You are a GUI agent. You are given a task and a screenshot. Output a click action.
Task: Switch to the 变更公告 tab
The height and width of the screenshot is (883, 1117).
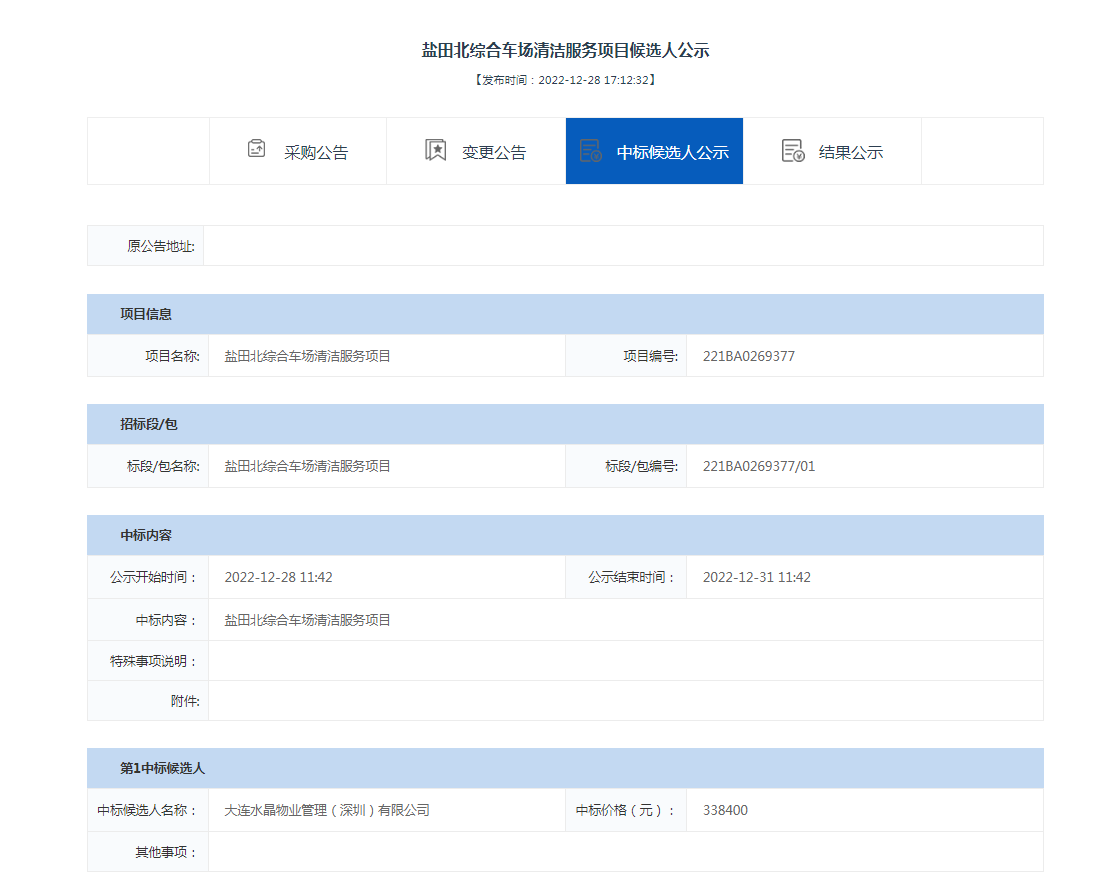pos(476,151)
